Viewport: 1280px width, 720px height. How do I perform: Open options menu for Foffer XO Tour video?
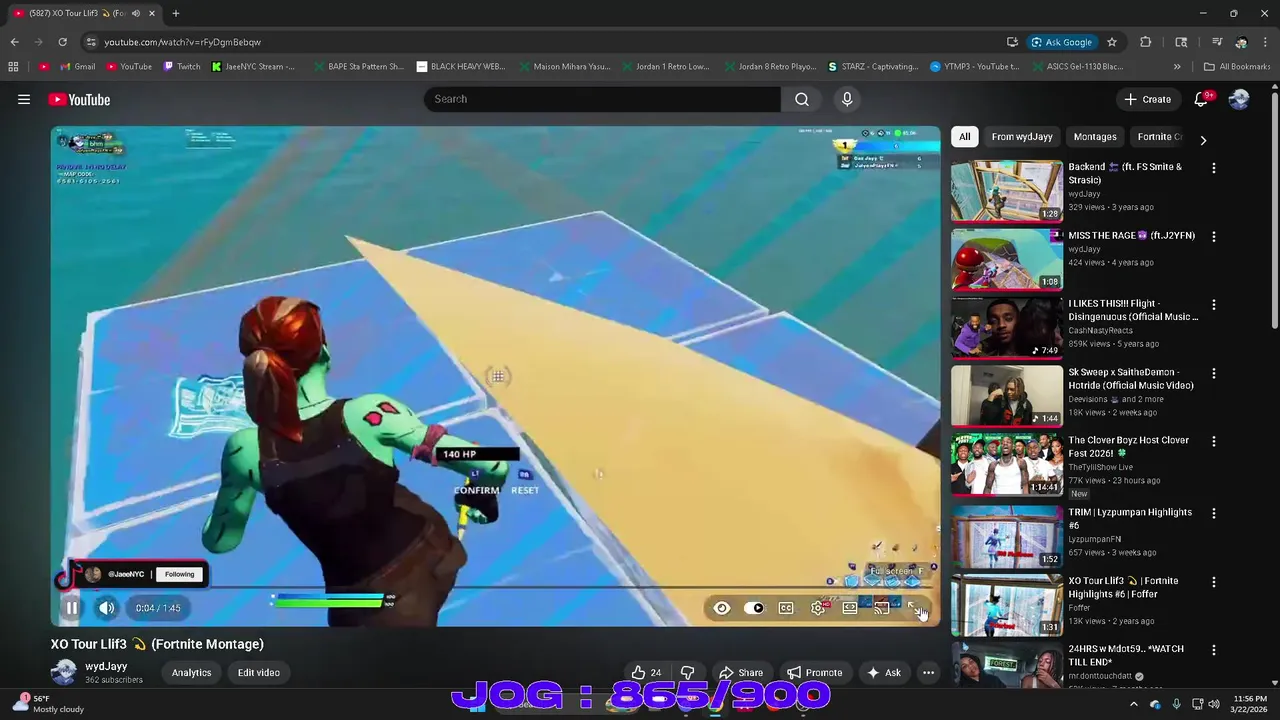tap(1214, 582)
